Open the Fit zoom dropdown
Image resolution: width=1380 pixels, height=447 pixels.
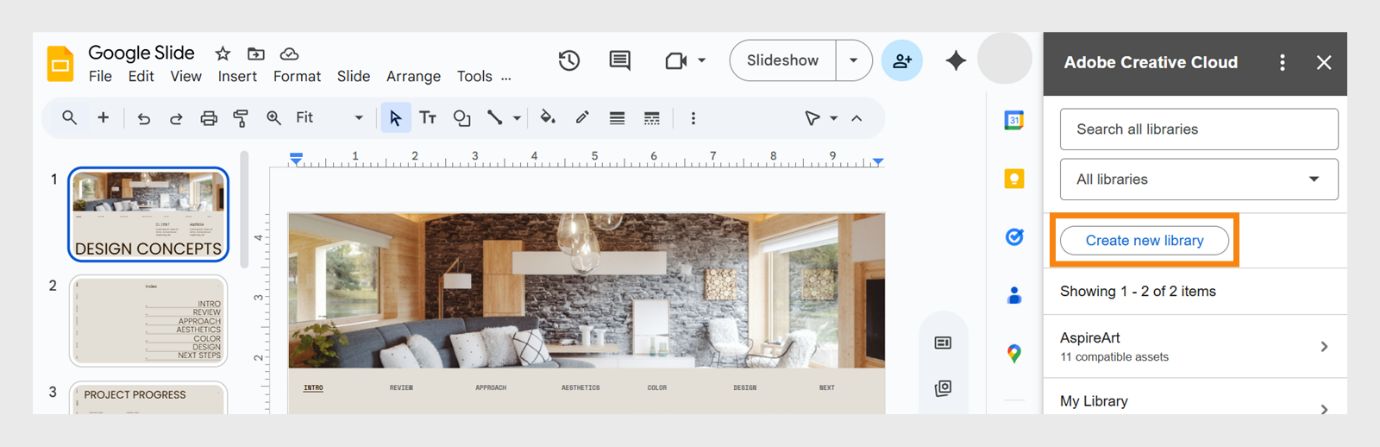[x=330, y=118]
